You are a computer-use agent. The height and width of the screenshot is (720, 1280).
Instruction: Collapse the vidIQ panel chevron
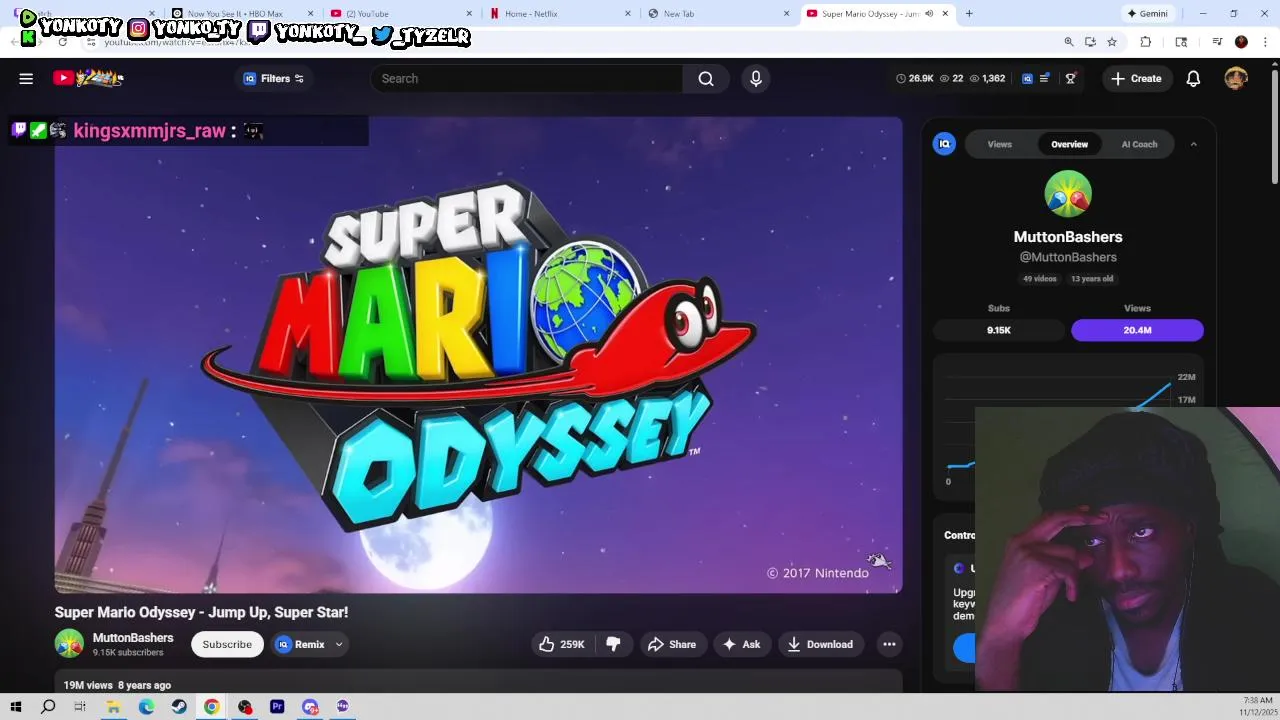pos(1193,144)
